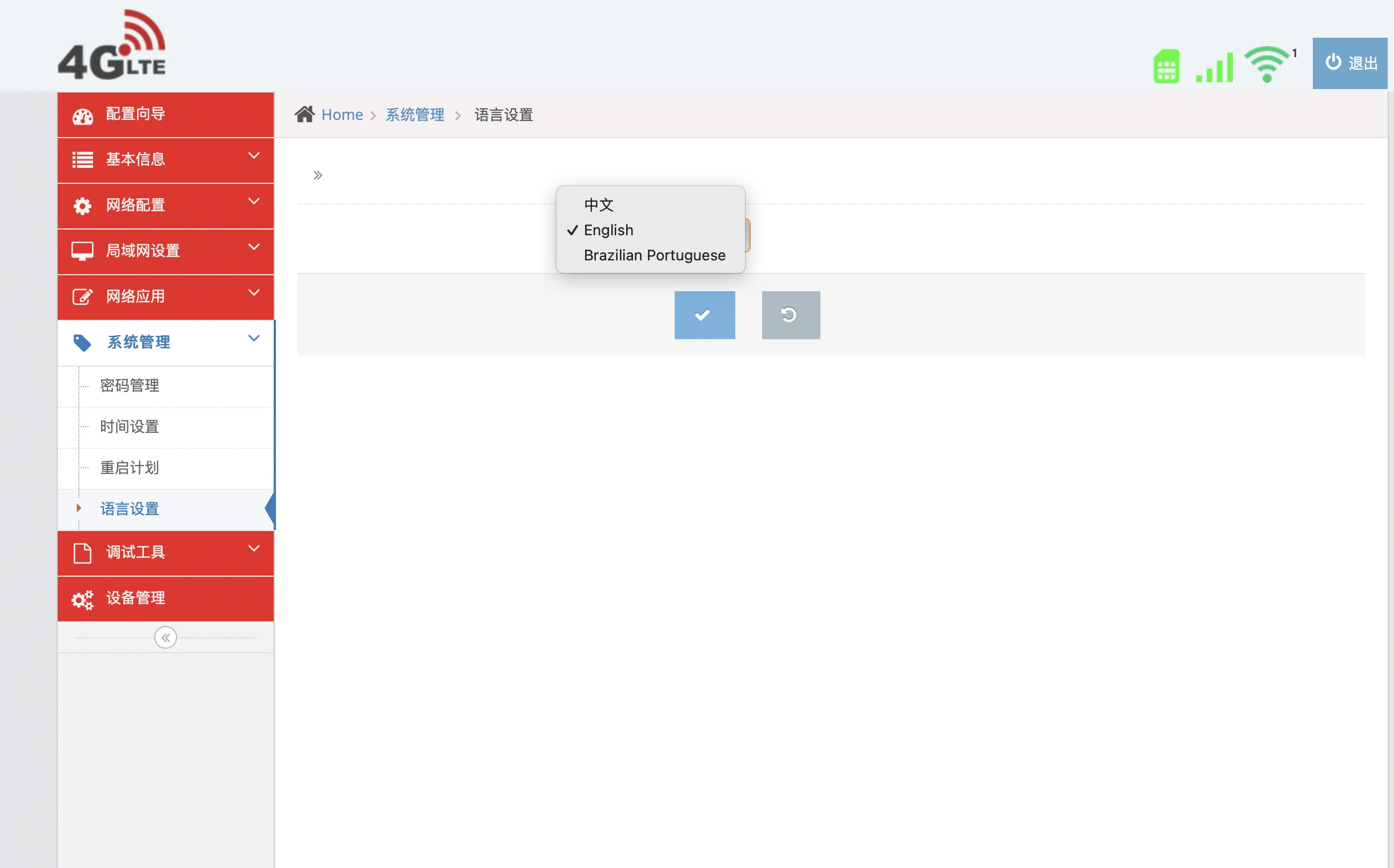Click the SIM card status icon

click(x=1166, y=67)
